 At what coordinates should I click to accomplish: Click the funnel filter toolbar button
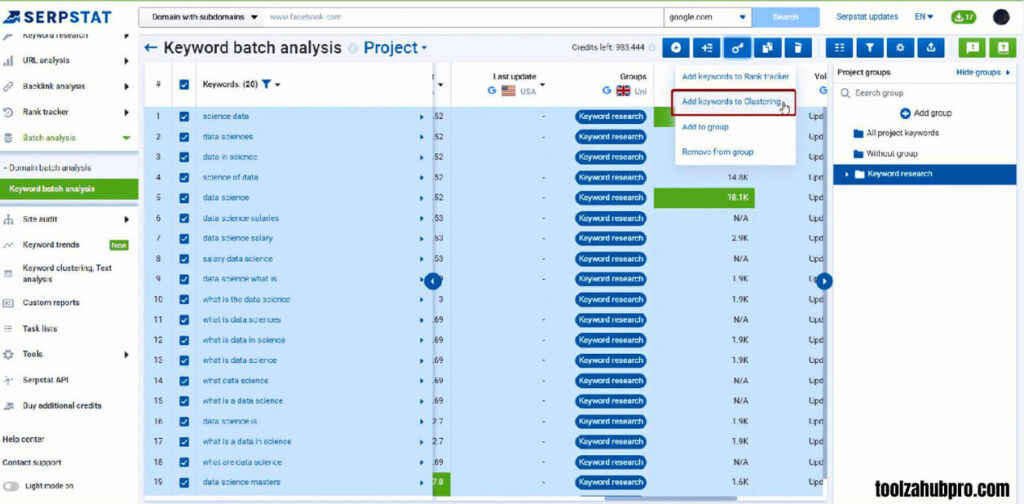[x=870, y=48]
